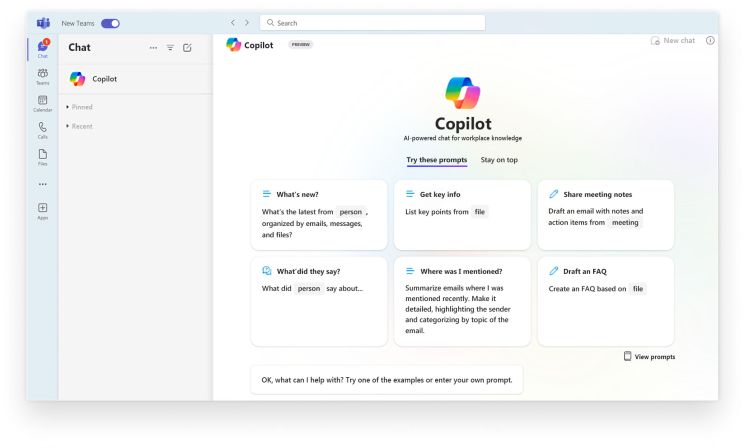This screenshot has height=447, width=750.
Task: Click the New chat button
Action: tap(673, 41)
